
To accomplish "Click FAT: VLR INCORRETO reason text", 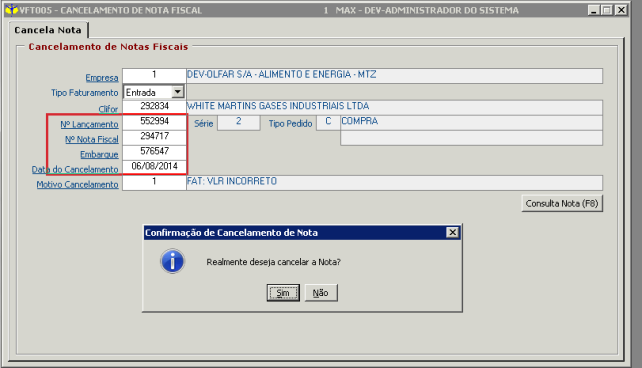I will click(x=232, y=181).
